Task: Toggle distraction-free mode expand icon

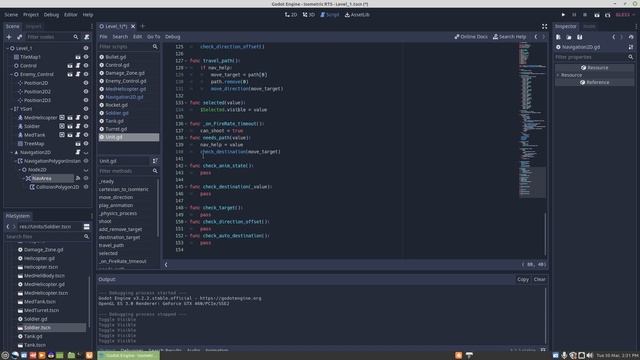Action: pos(544,26)
